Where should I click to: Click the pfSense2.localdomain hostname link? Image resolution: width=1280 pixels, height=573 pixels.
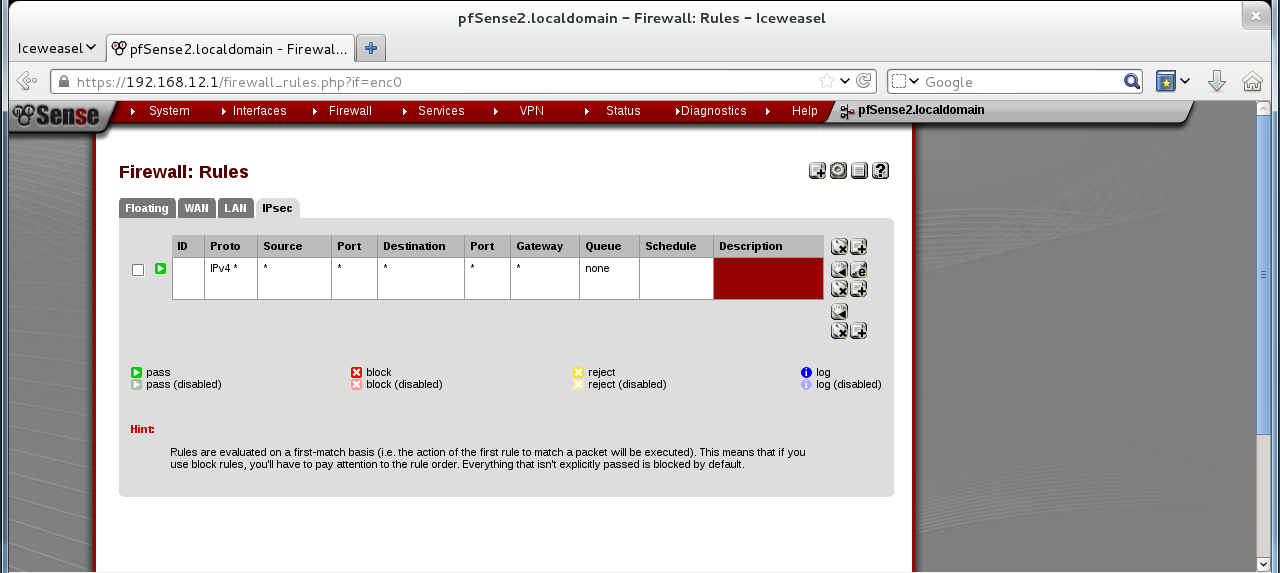tap(920, 110)
